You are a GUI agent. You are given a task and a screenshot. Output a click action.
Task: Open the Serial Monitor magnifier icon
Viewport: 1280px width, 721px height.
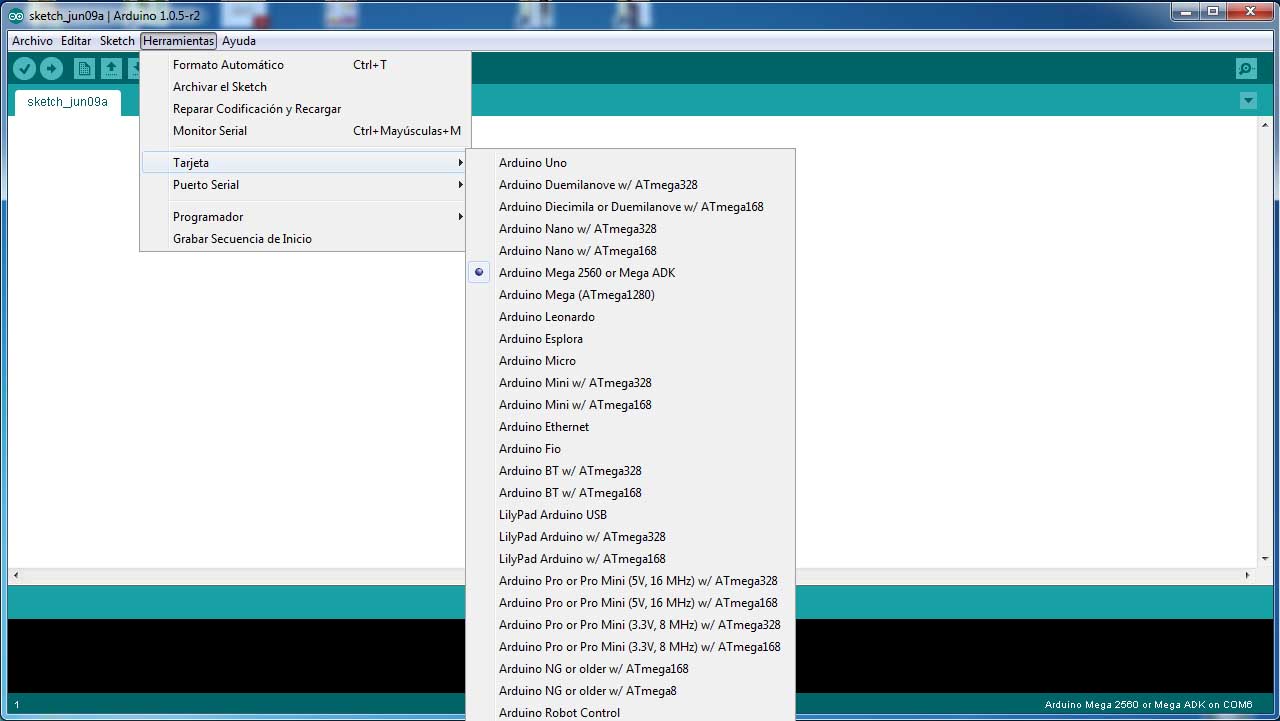coord(1246,69)
